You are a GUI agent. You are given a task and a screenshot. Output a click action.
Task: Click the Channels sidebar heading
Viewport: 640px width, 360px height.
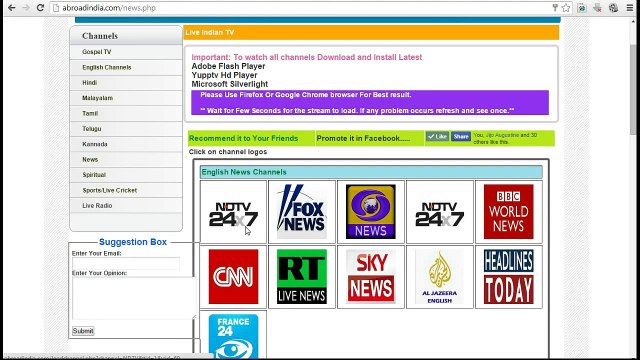click(100, 36)
